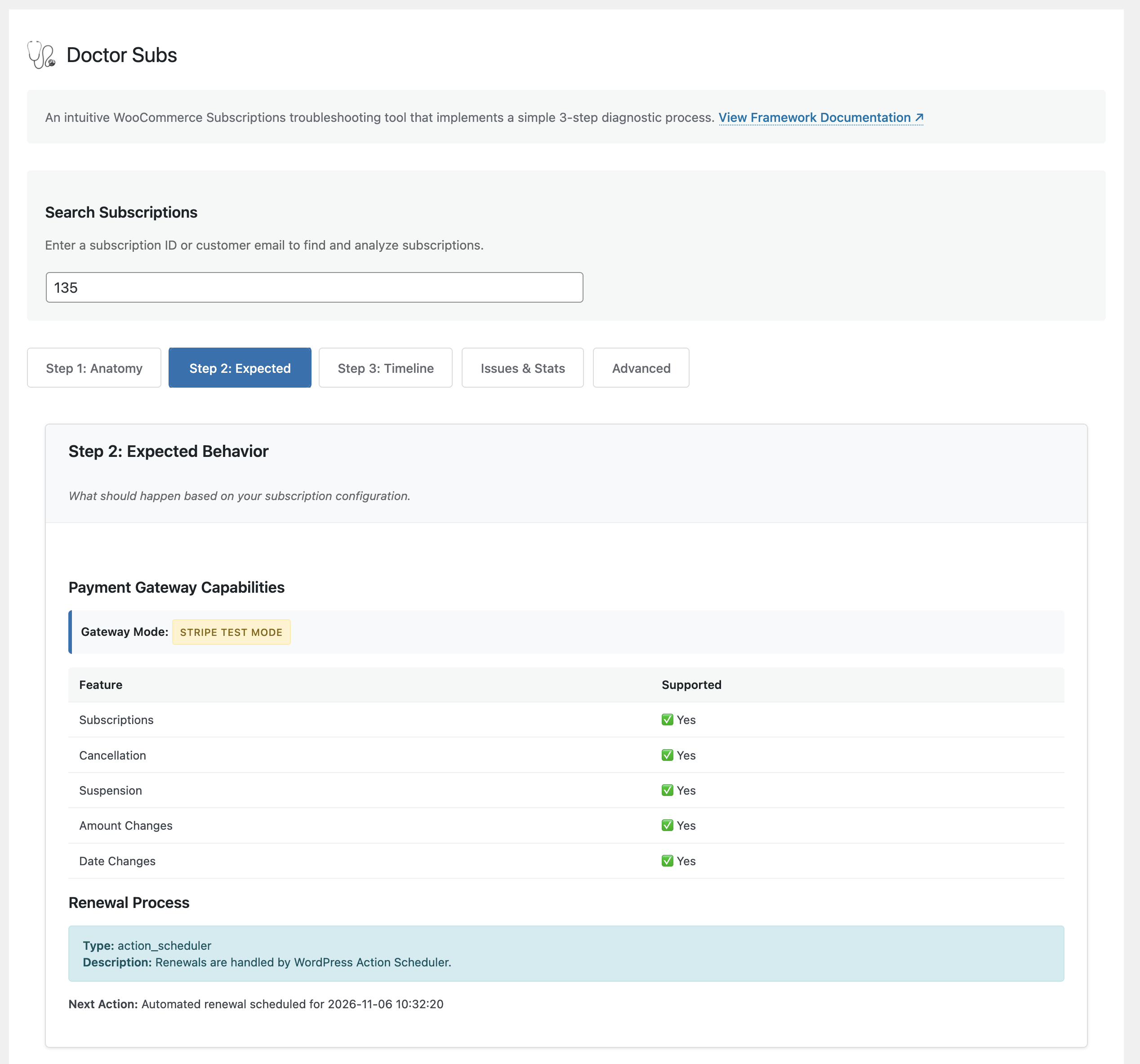Open the Advanced tab
This screenshot has width=1140, height=1064.
click(x=641, y=368)
